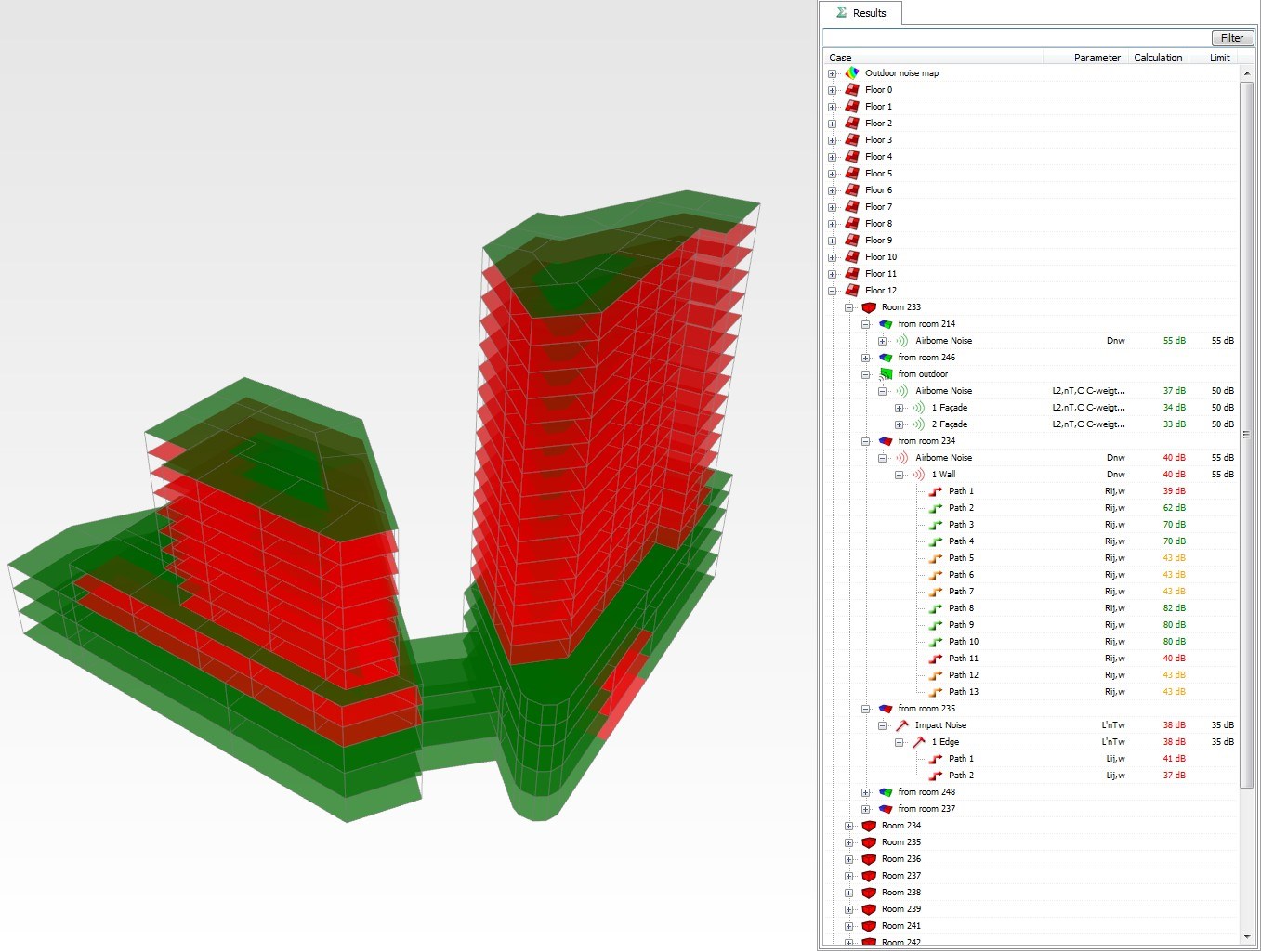Open the Results tab
Screen dimensions: 1261x952
(x=861, y=13)
